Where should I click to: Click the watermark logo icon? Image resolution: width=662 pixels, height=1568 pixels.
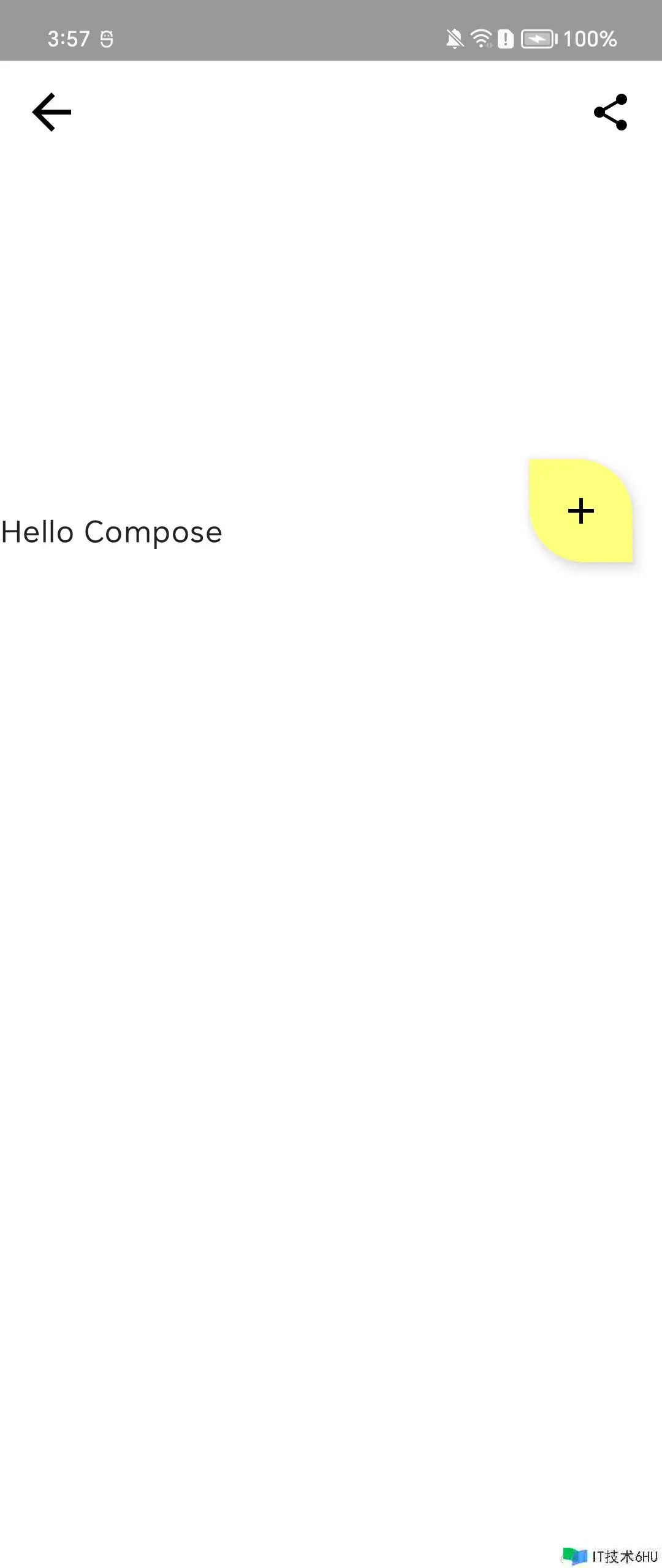tap(574, 1556)
